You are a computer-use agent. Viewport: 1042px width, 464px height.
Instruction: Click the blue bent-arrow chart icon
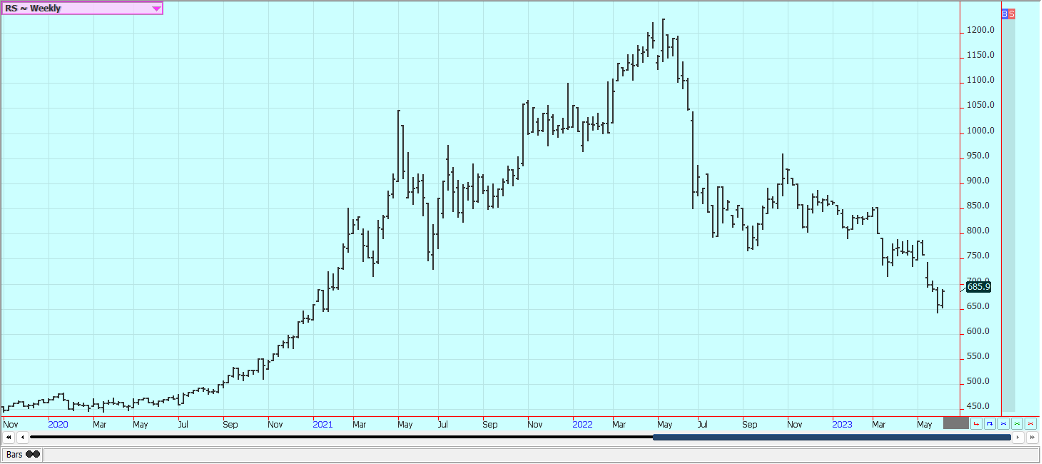990,423
